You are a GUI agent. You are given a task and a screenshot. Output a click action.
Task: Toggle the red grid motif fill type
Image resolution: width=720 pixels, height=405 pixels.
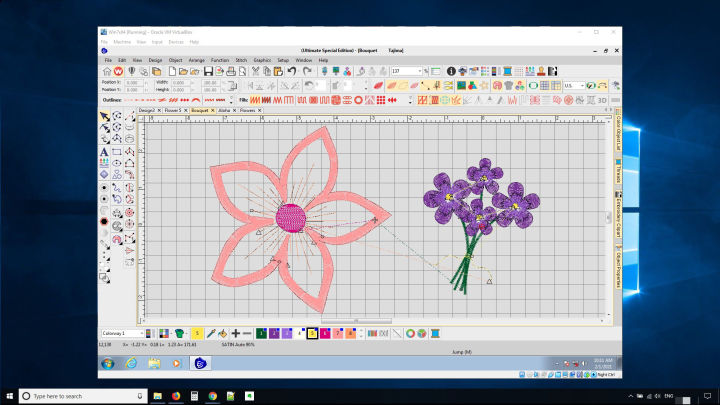point(381,100)
